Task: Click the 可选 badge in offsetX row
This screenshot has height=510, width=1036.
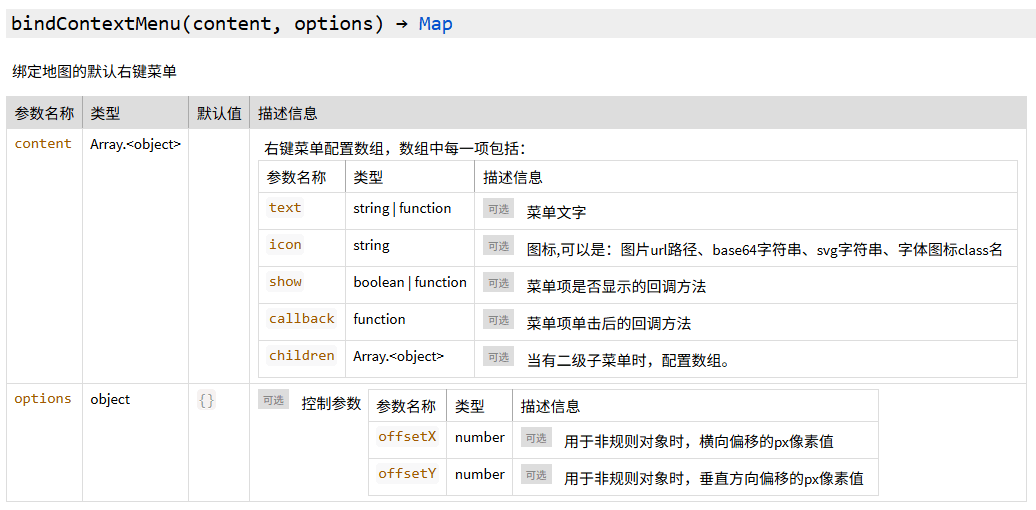Action: (536, 438)
